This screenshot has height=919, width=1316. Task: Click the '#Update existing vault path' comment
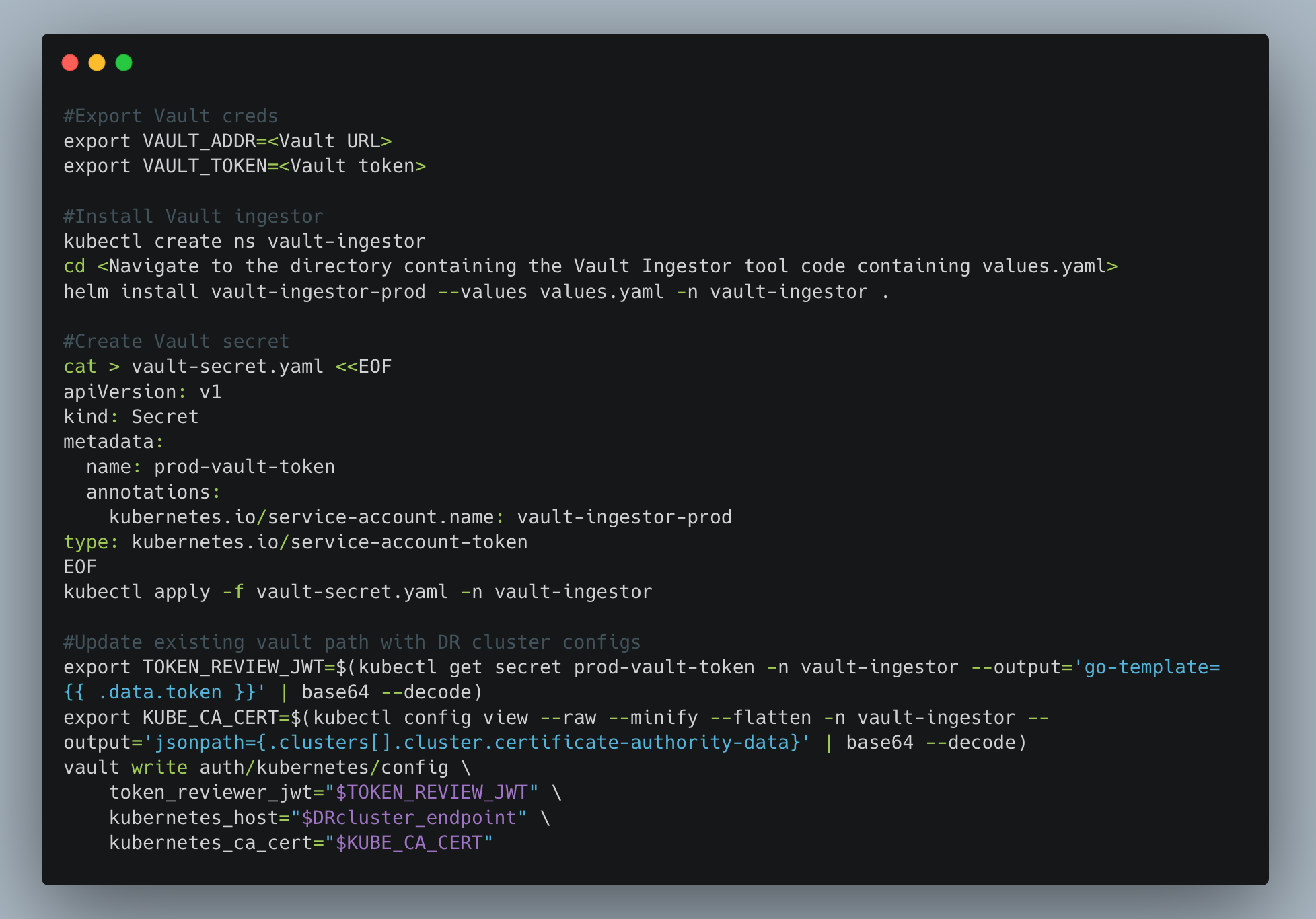352,642
